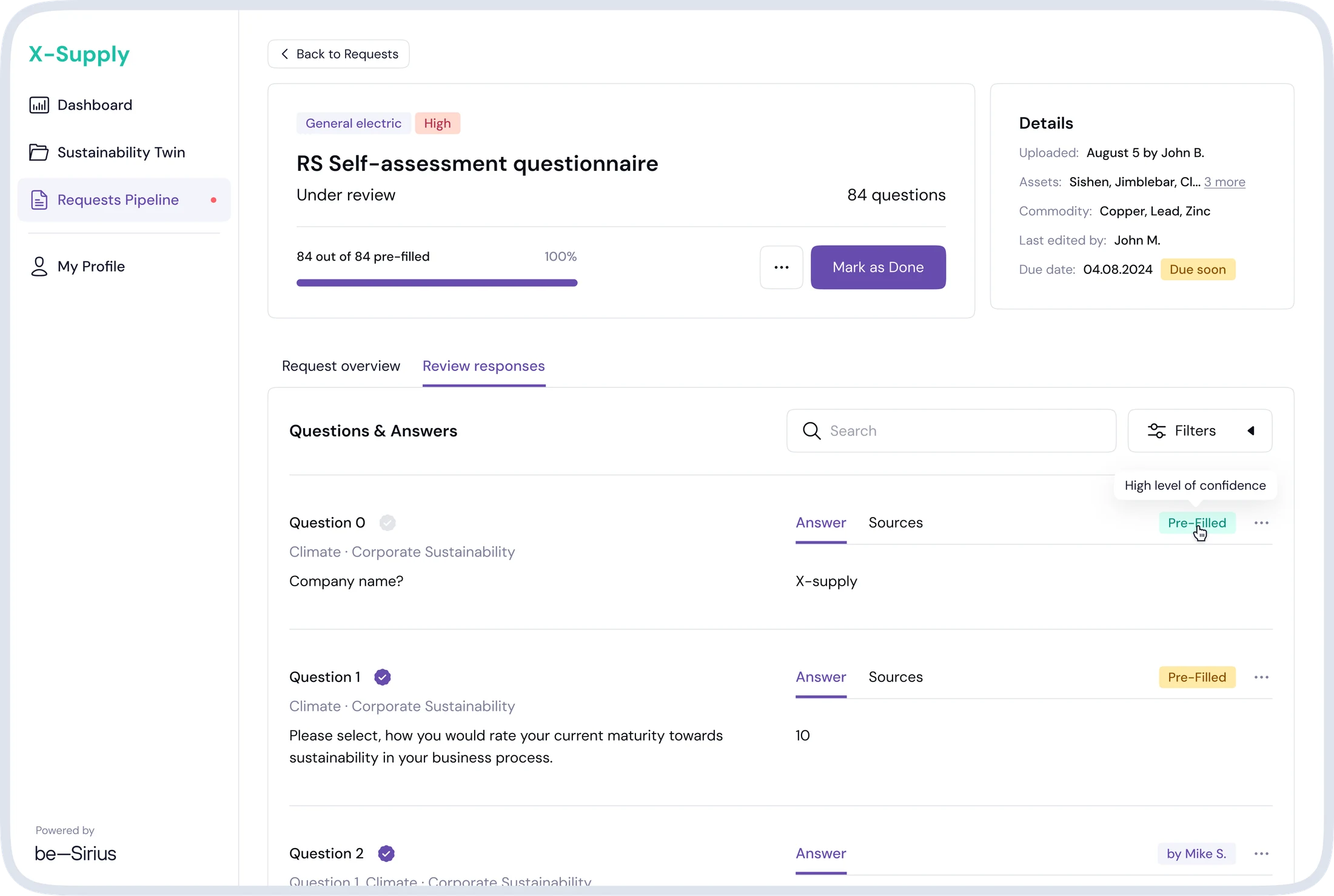Select the Review responses tab
The height and width of the screenshot is (896, 1334).
pyautogui.click(x=483, y=366)
